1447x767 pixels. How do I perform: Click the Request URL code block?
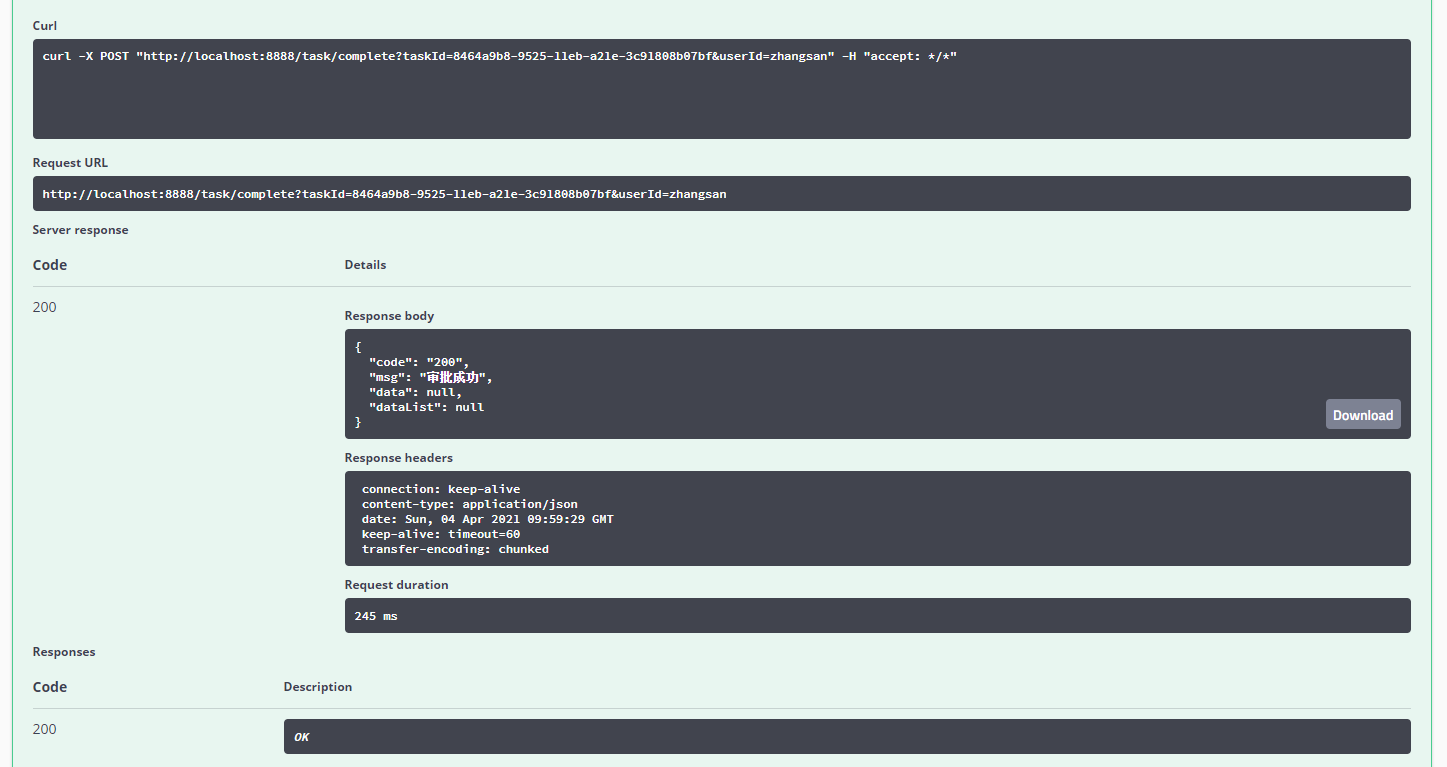tap(721, 194)
